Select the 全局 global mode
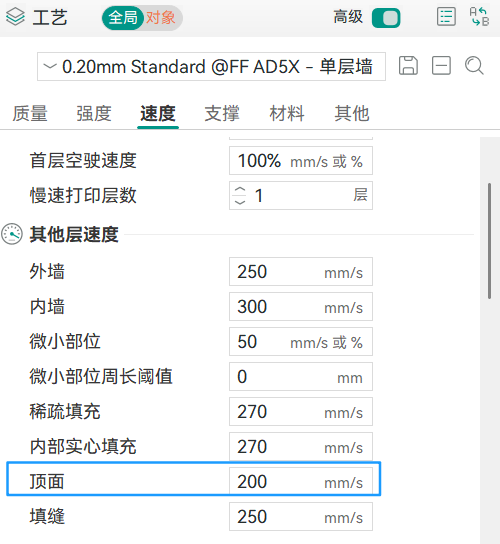 pyautogui.click(x=122, y=17)
